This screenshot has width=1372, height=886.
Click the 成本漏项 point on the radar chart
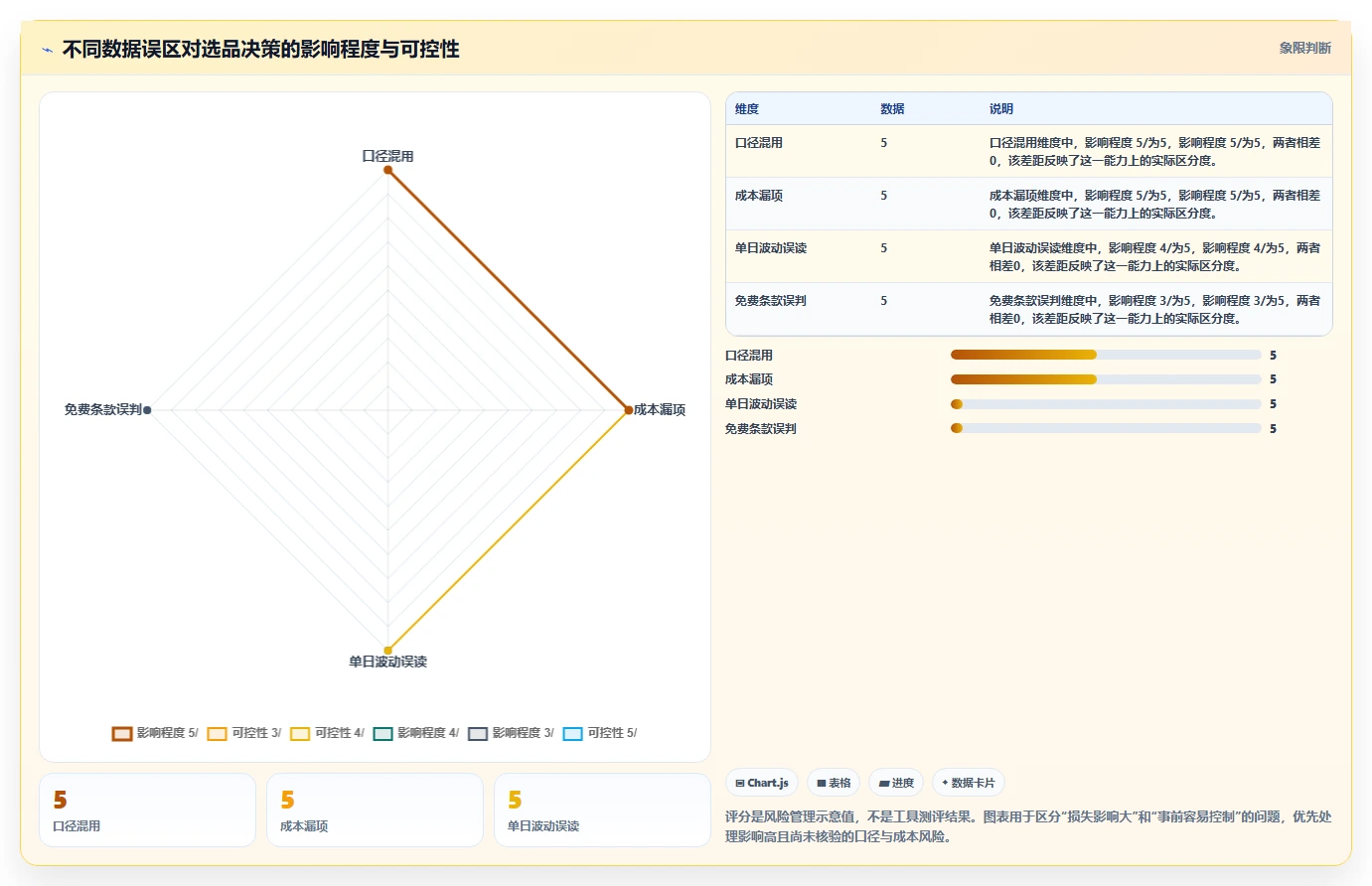coord(629,410)
